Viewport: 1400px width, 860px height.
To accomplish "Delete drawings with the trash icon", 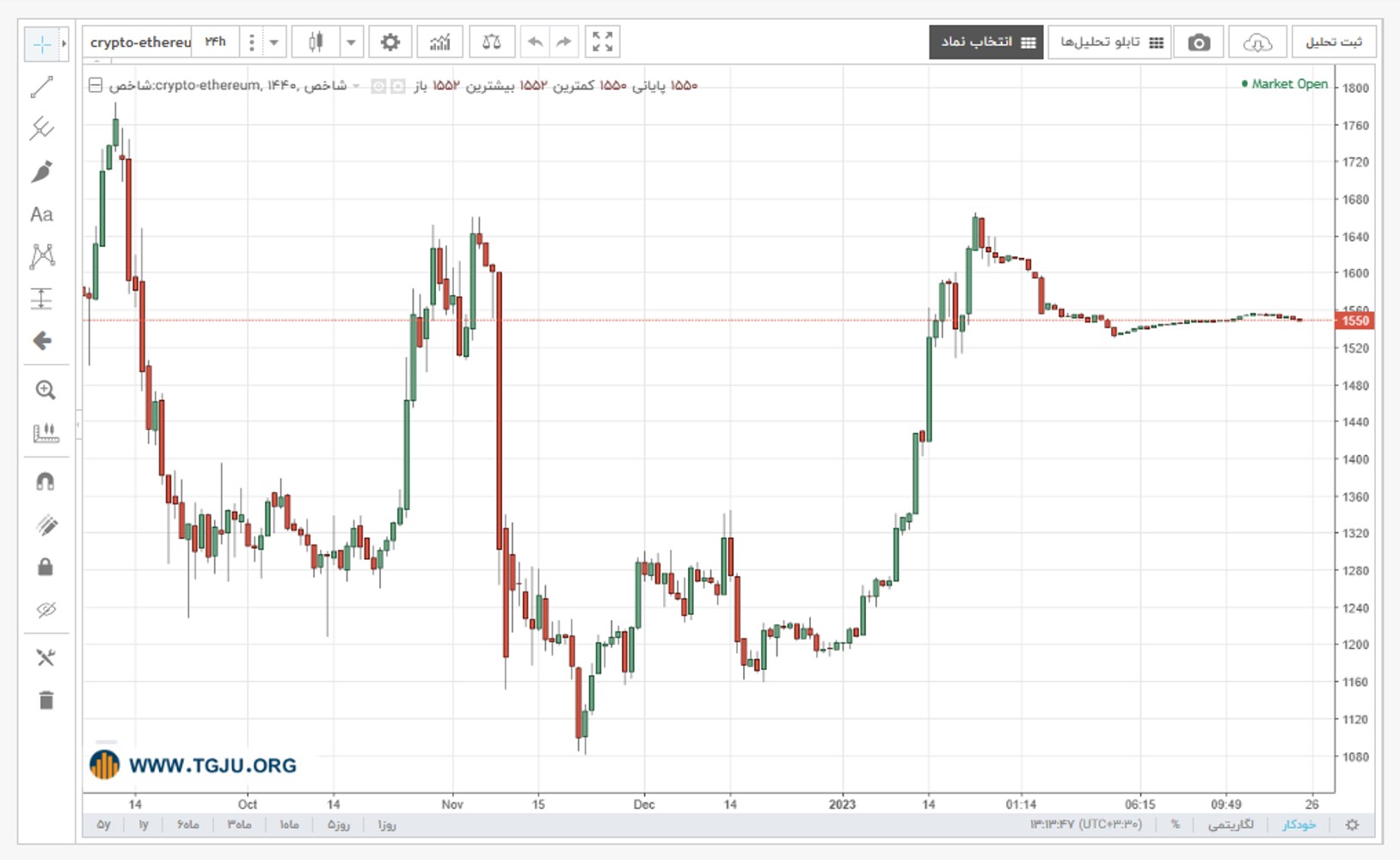I will coord(45,700).
